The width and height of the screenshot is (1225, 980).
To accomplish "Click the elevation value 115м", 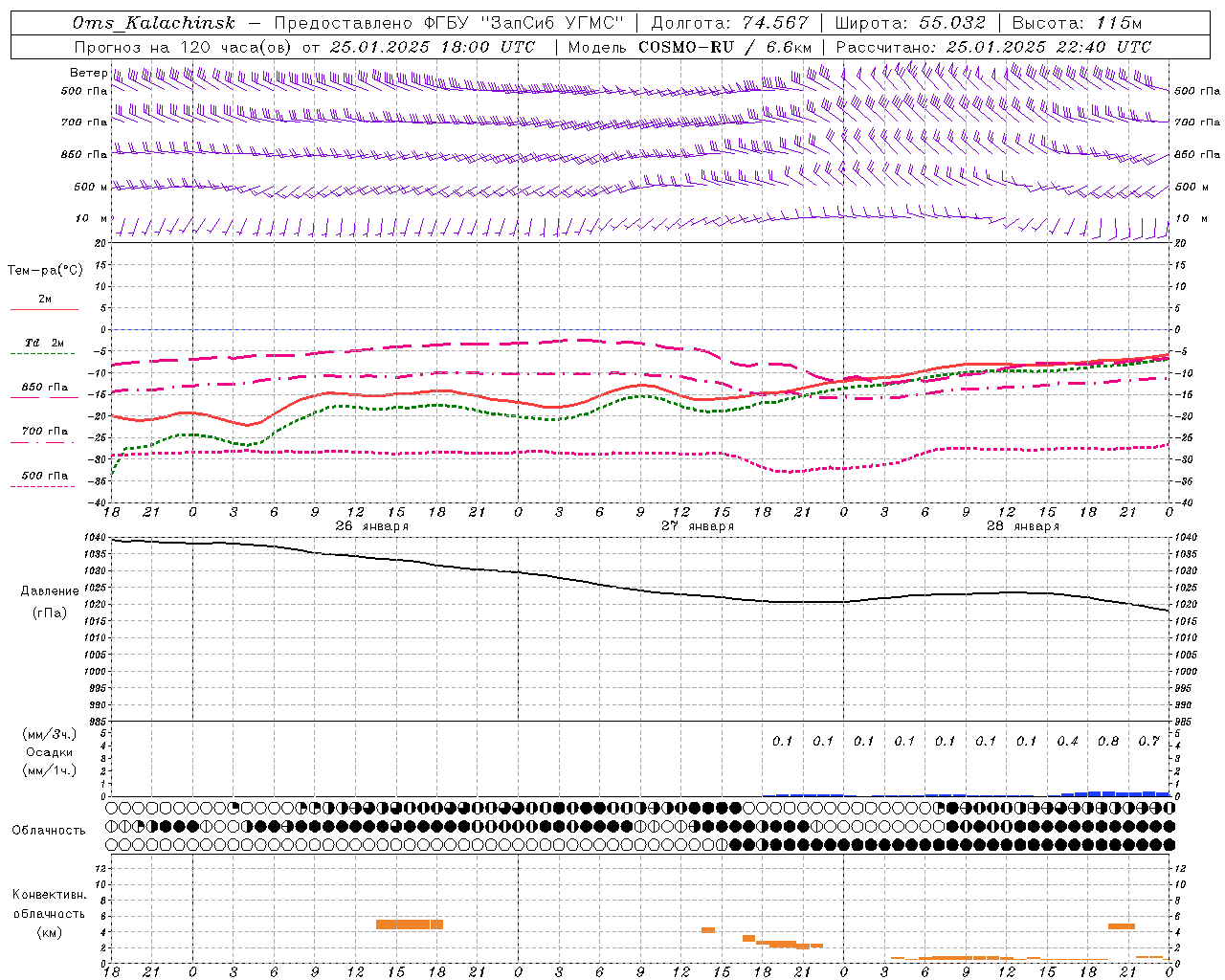I will [1120, 23].
